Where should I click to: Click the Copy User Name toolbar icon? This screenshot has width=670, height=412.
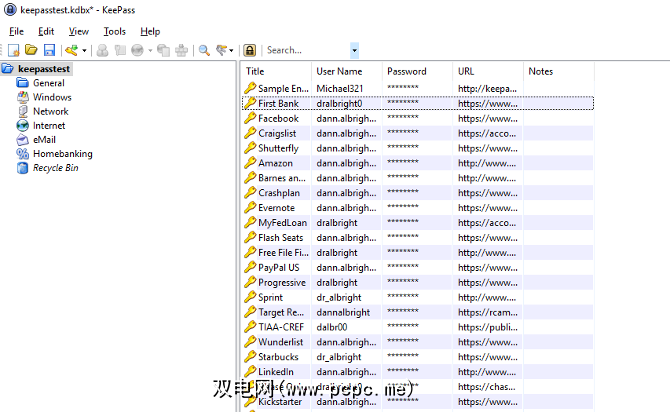pos(102,50)
